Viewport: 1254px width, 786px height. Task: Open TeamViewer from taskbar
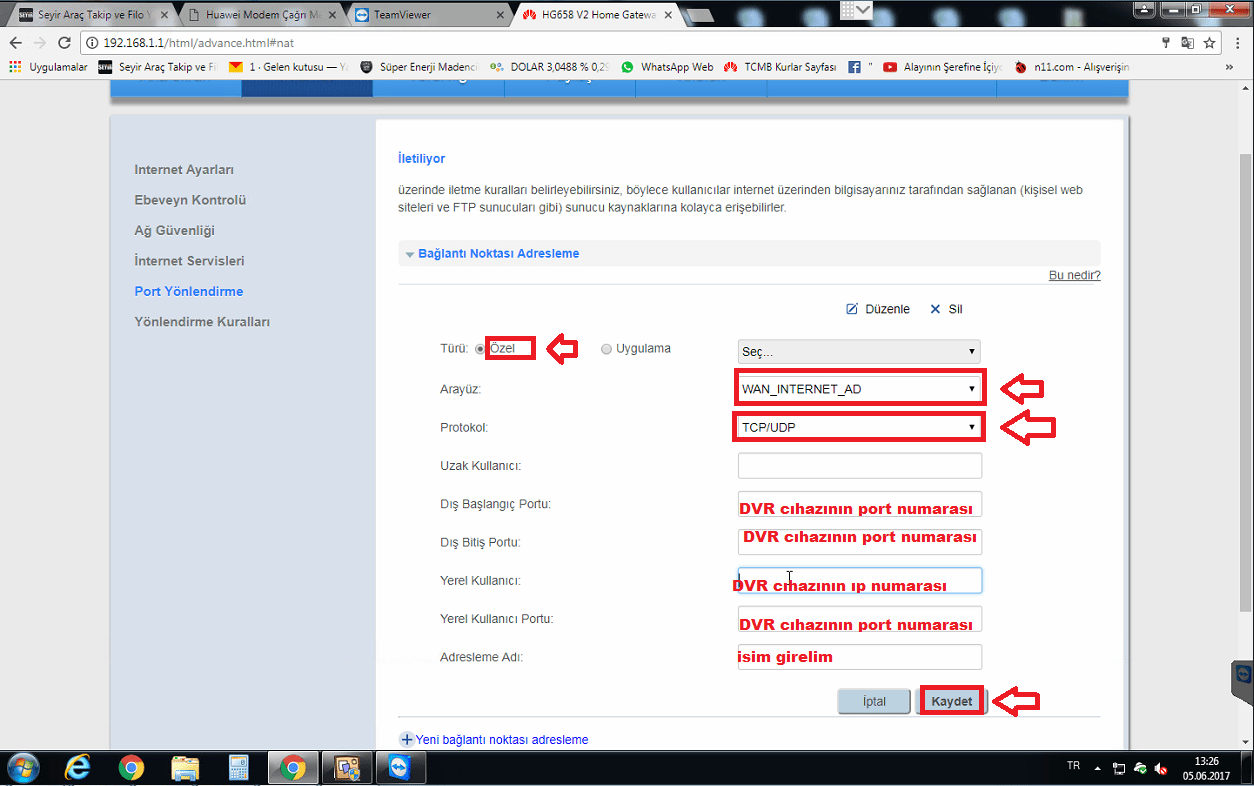(x=401, y=768)
